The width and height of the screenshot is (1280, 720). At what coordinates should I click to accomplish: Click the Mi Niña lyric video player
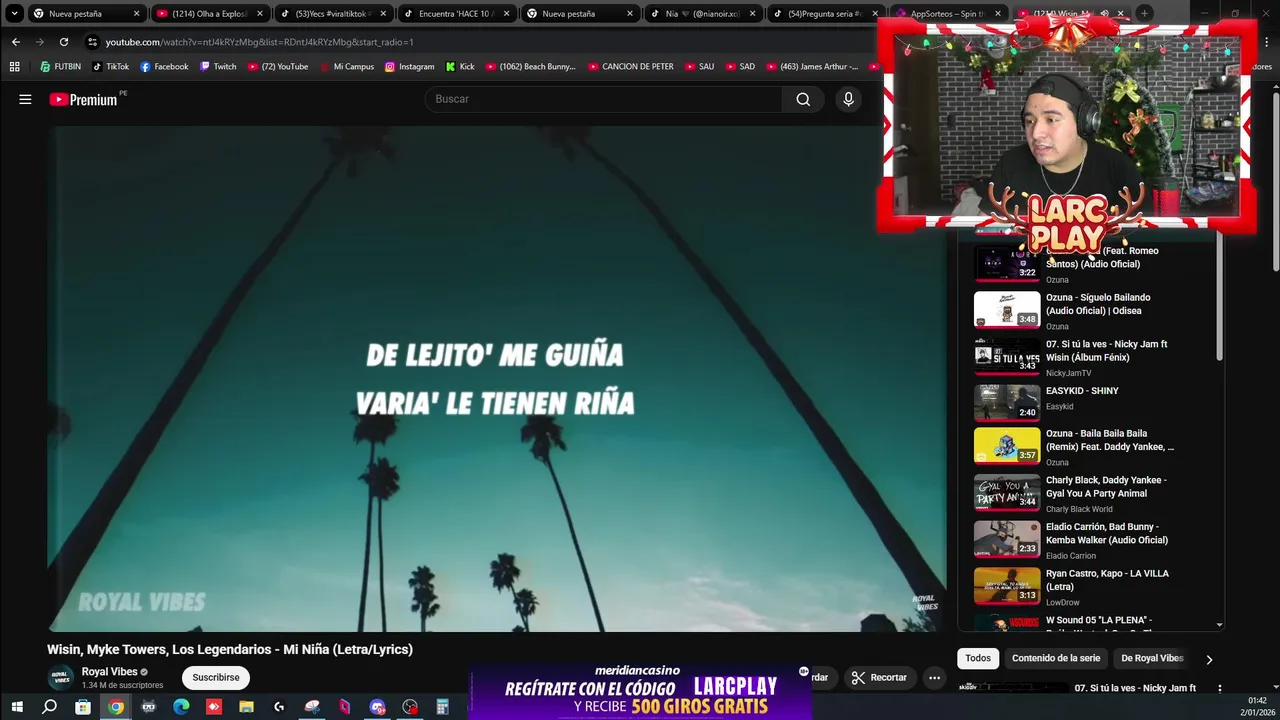tap(497, 379)
